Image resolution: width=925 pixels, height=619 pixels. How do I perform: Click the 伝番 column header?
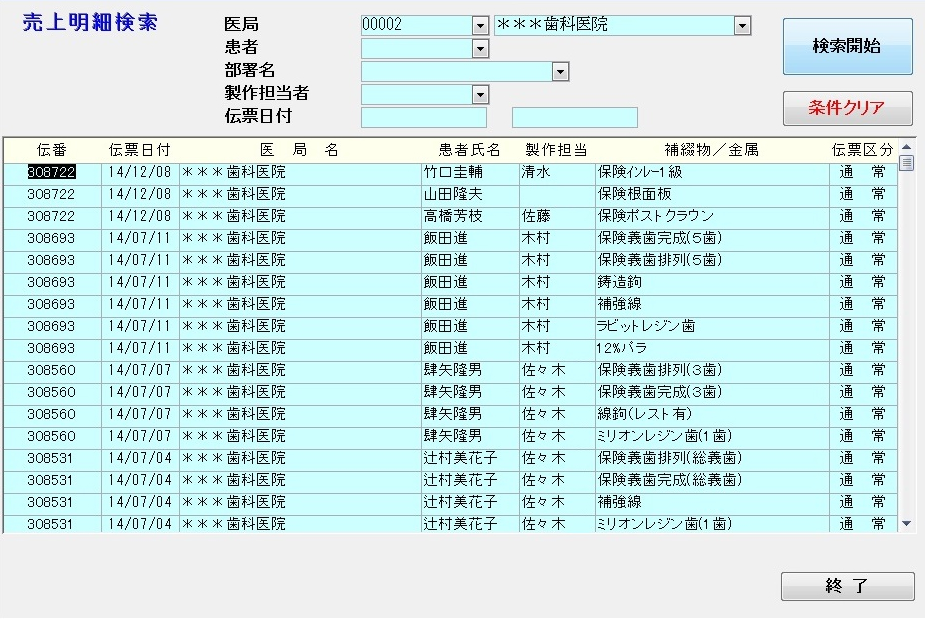51,150
